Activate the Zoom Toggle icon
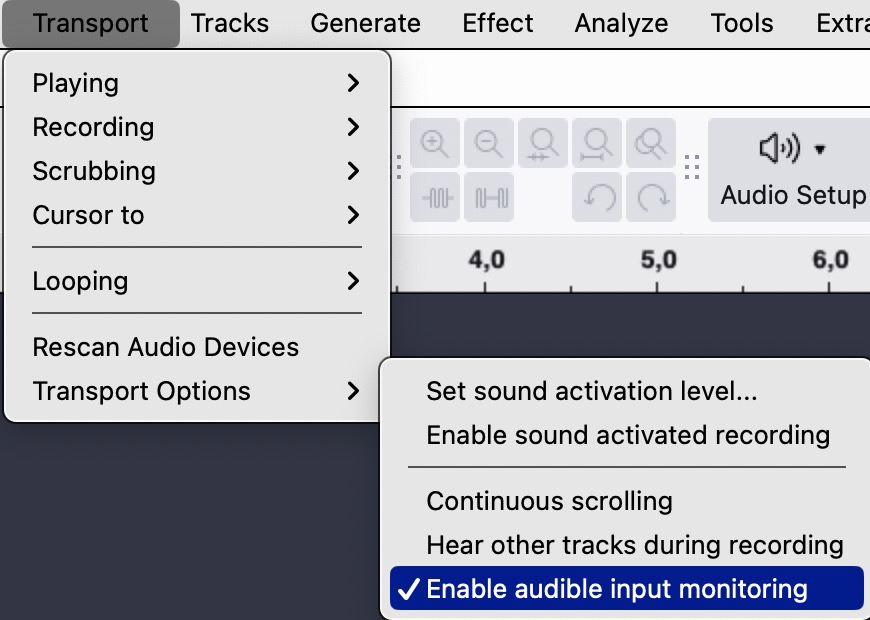870x620 pixels. click(651, 142)
